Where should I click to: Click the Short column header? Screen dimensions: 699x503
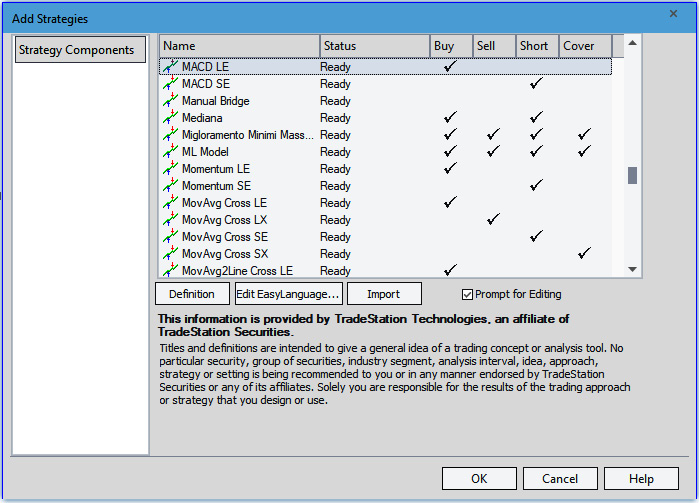(537, 46)
